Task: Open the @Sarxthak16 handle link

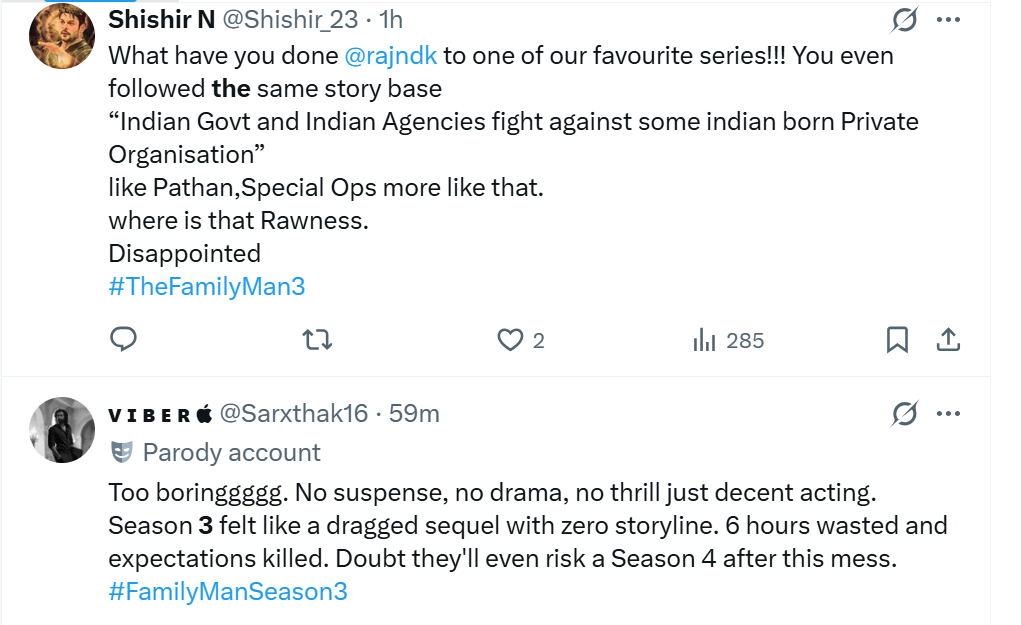Action: pos(293,413)
